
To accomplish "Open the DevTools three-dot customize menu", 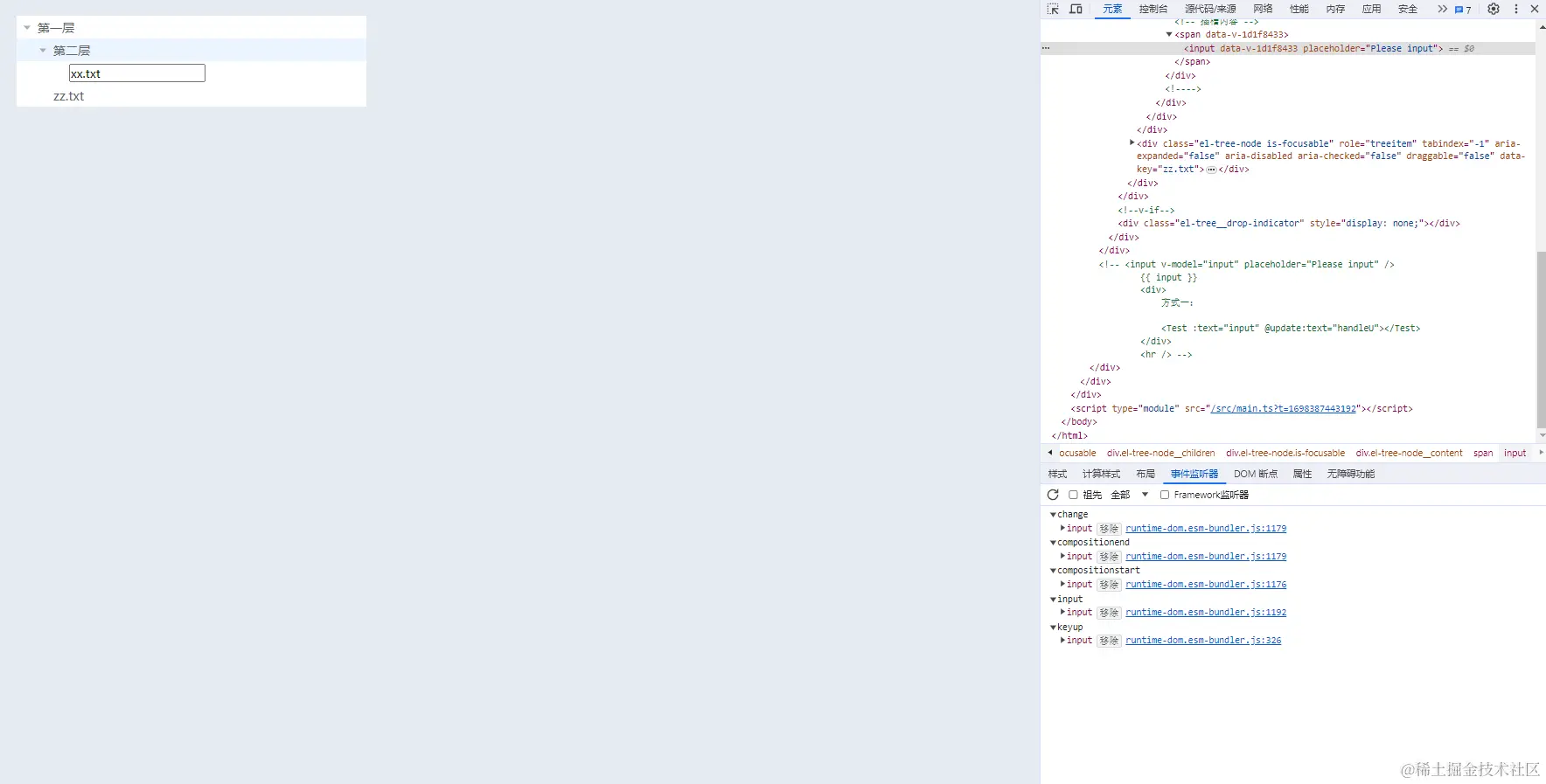I will [1516, 9].
